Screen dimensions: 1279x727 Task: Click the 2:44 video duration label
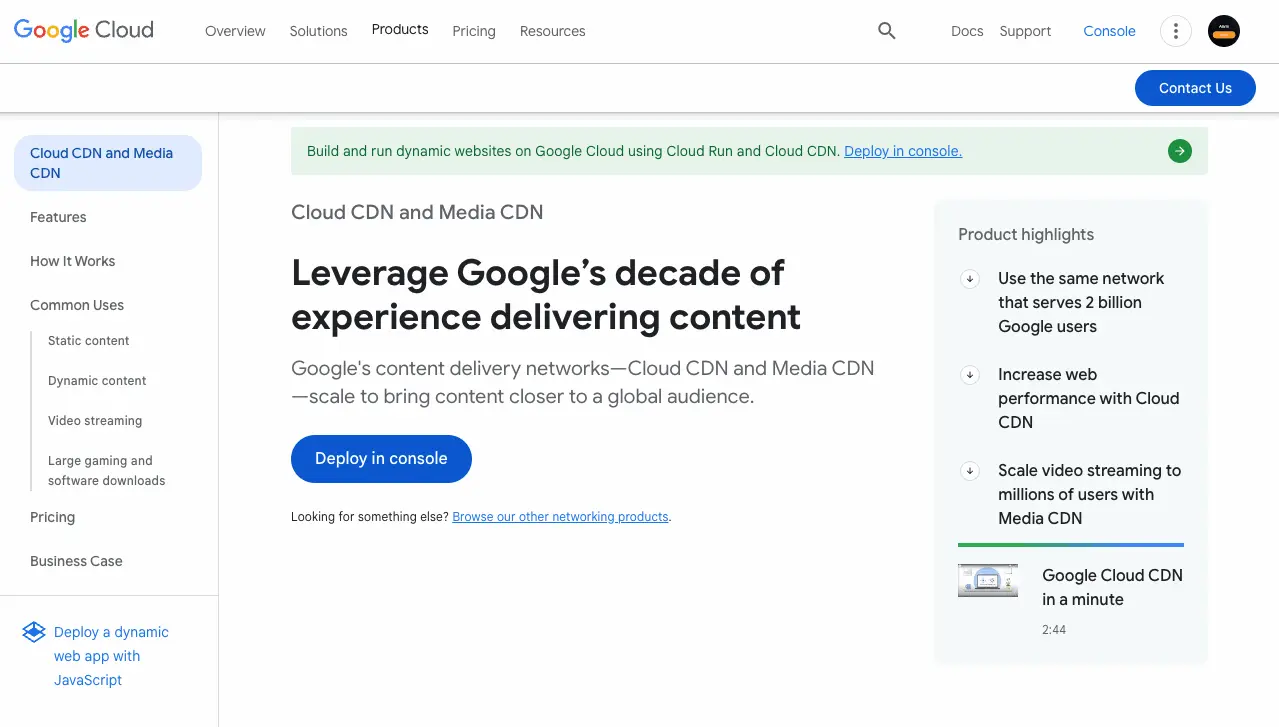tap(1054, 630)
